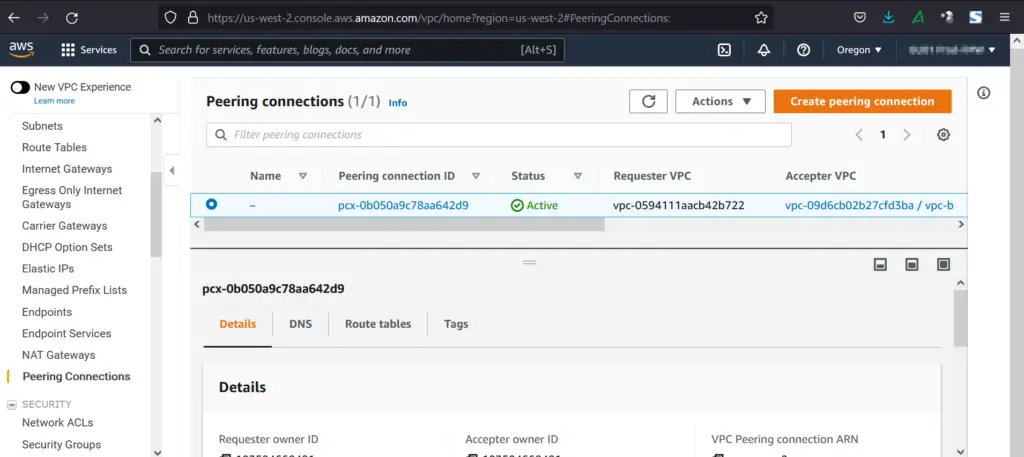
Task: Expand details pane to full view
Action: point(943,264)
